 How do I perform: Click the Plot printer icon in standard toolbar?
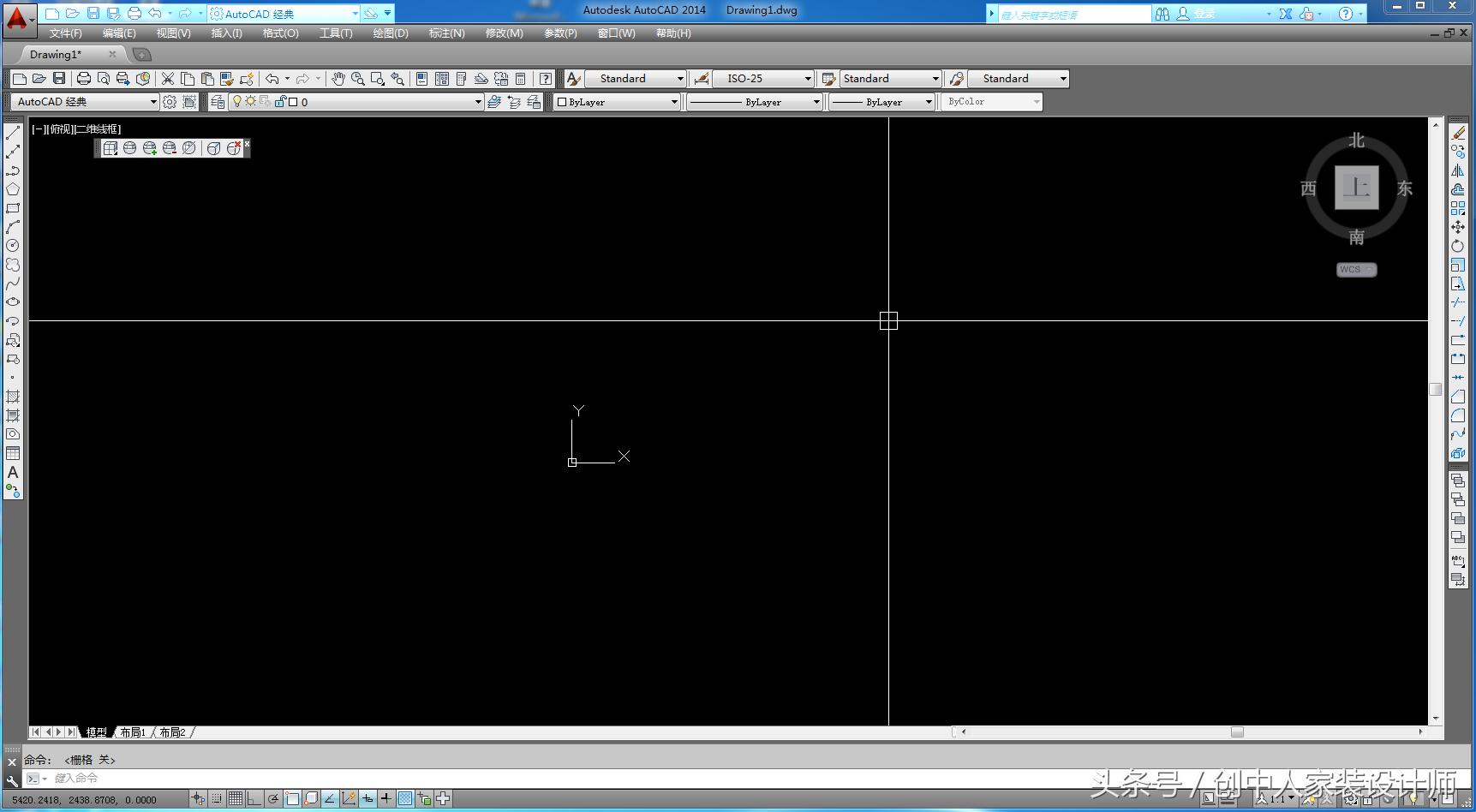point(83,79)
